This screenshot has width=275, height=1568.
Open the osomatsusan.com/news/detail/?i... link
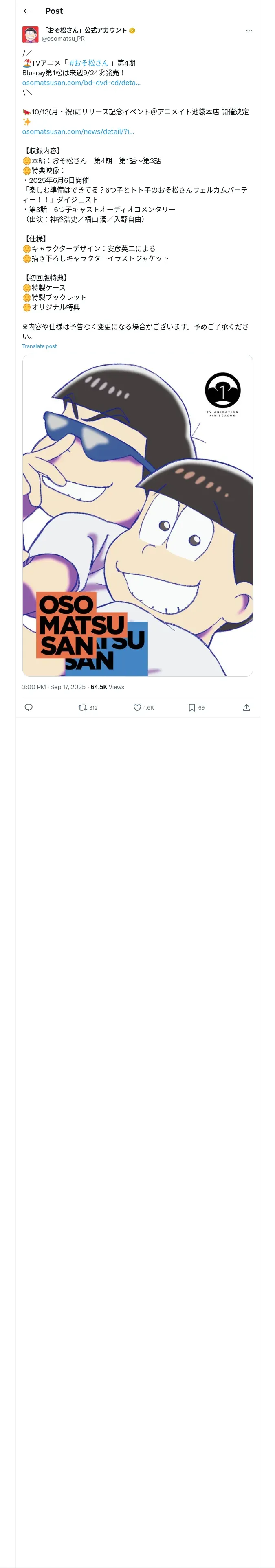tap(78, 131)
